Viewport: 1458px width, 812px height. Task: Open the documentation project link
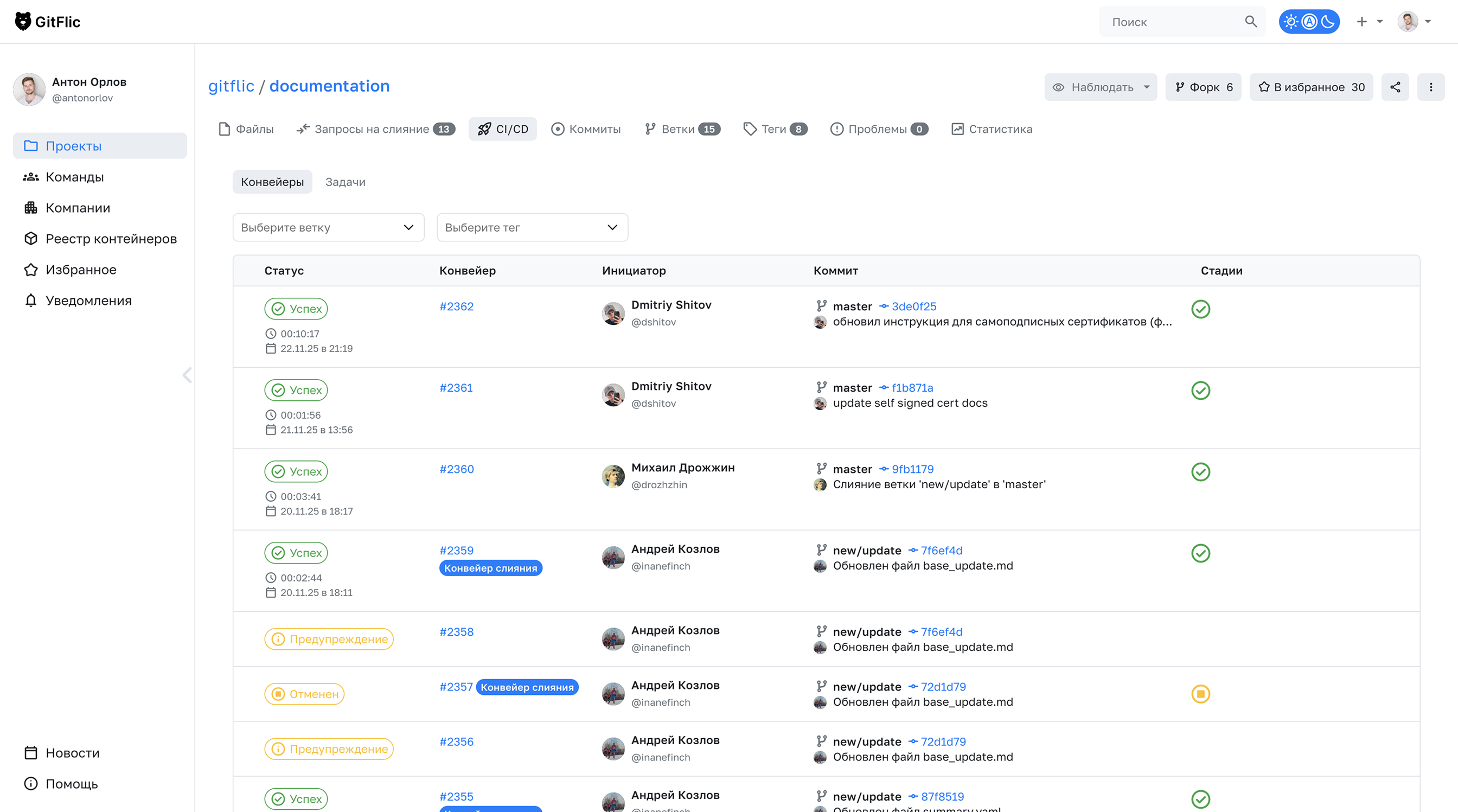pos(329,86)
